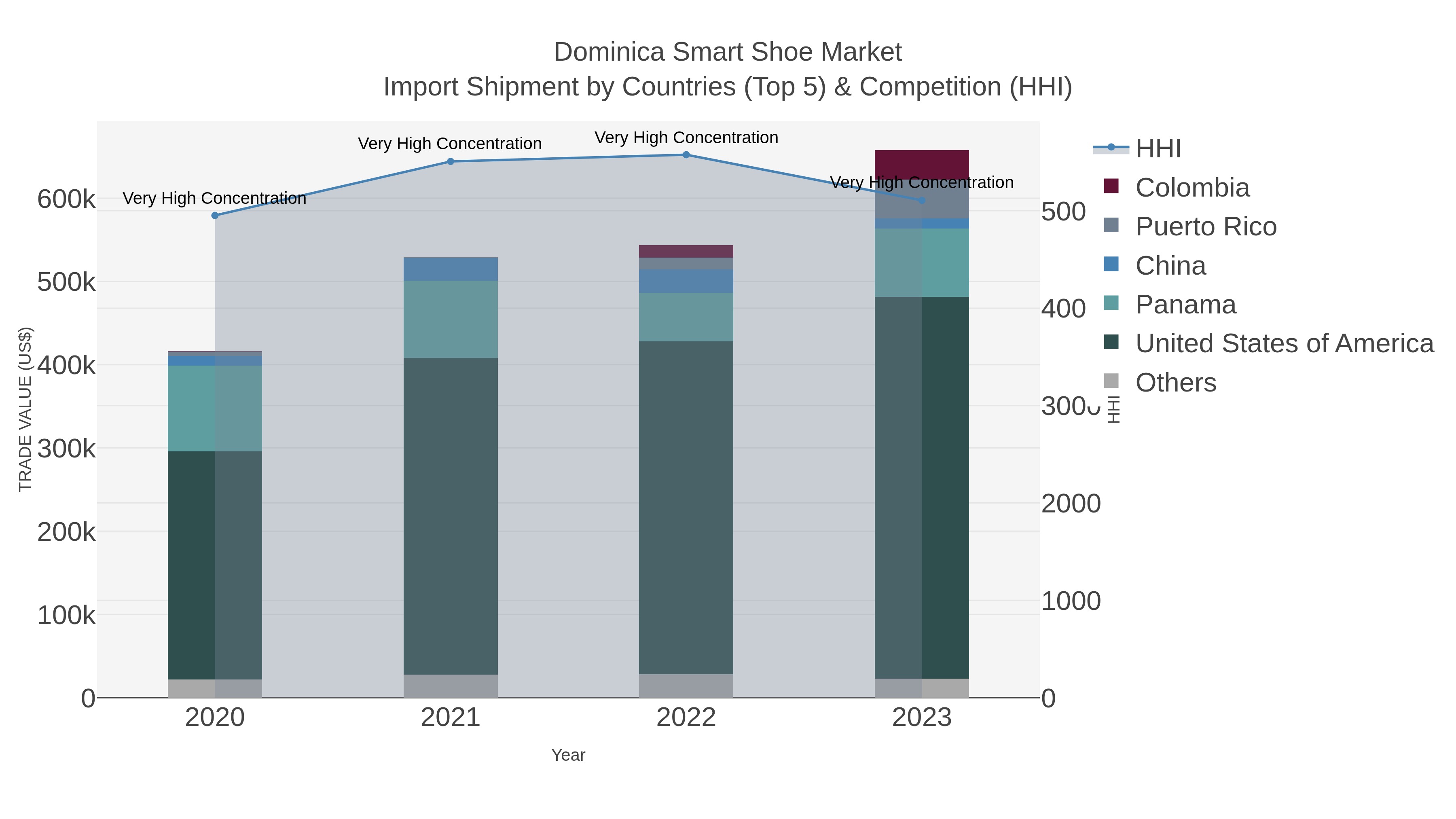Viewport: 1456px width, 819px height.
Task: Click the 2021 Panama bar segment
Action: (451, 320)
